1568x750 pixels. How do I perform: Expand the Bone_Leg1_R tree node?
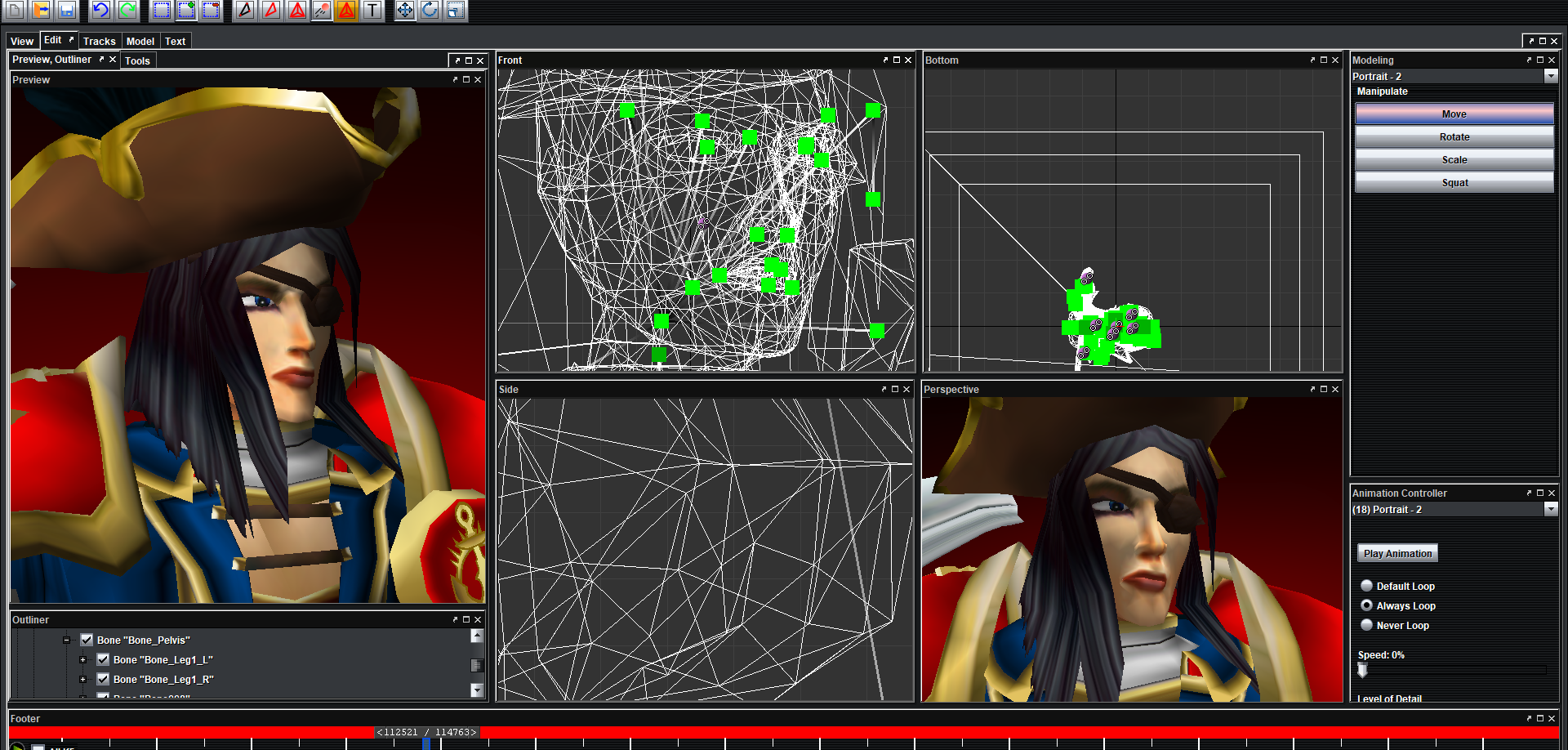82,679
